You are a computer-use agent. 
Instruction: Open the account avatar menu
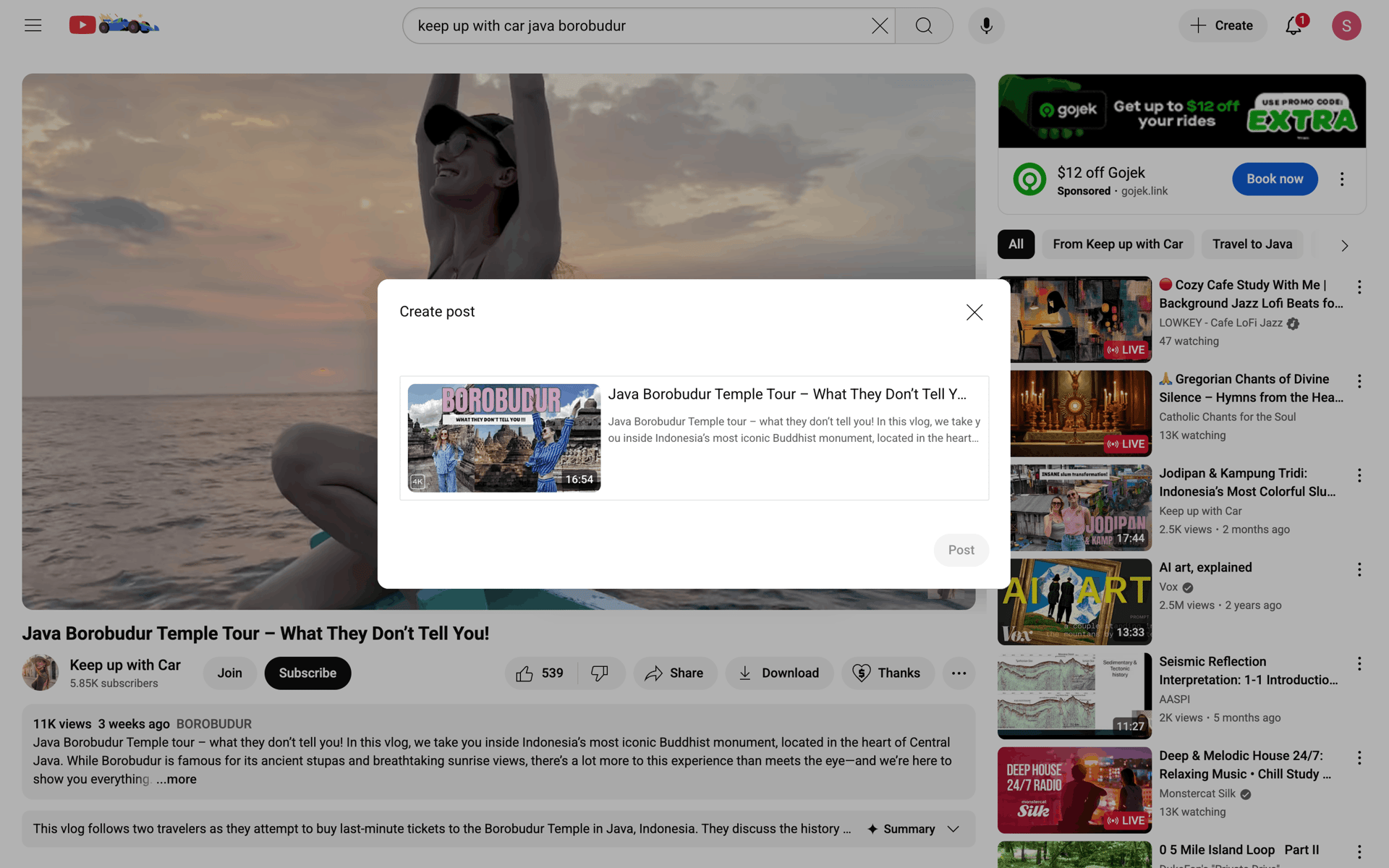tap(1346, 25)
